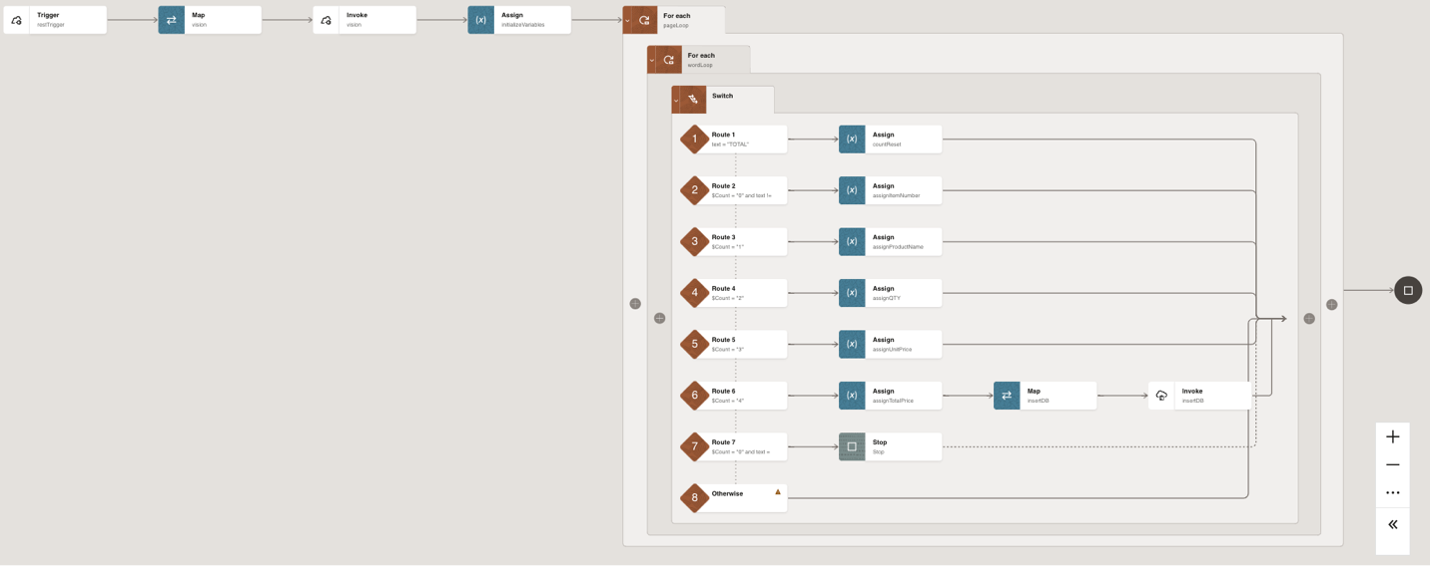
Task: Click the Stop action icon
Action: (x=852, y=446)
